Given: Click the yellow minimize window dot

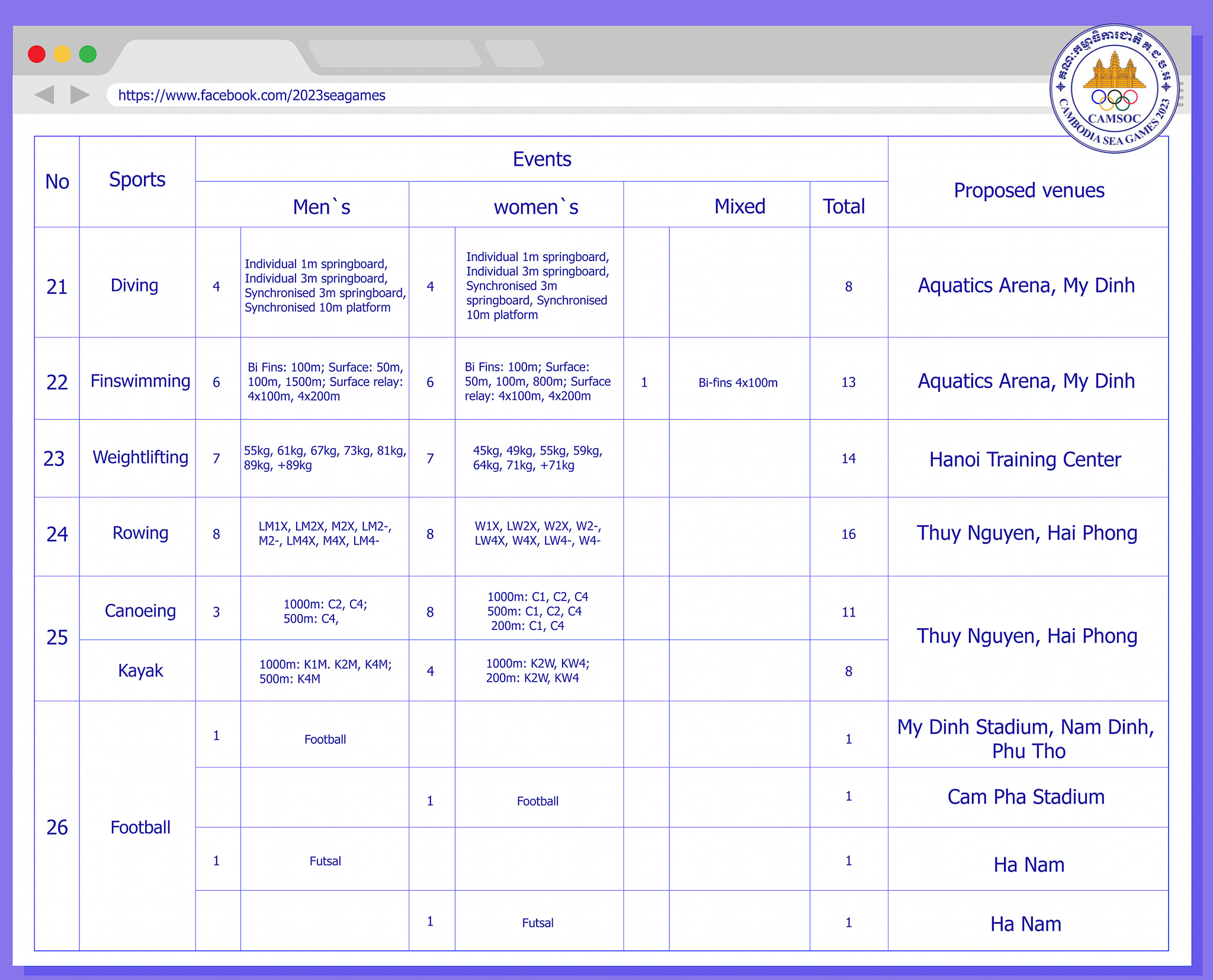Looking at the screenshot, I should [62, 54].
